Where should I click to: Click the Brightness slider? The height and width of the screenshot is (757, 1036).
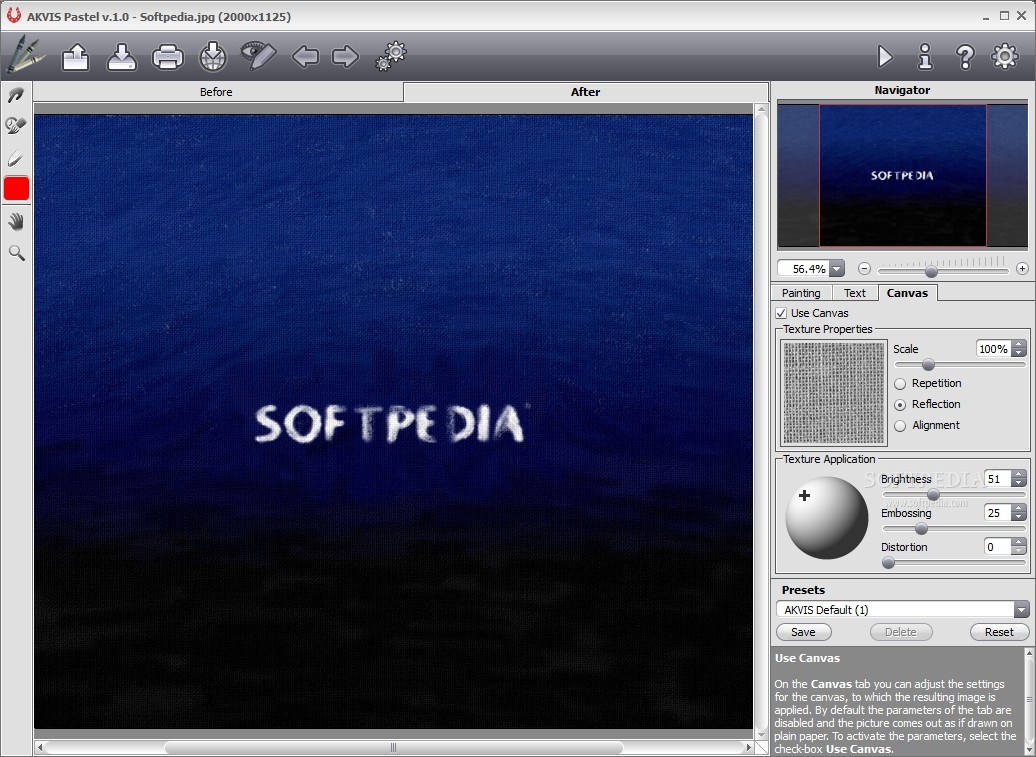953,494
